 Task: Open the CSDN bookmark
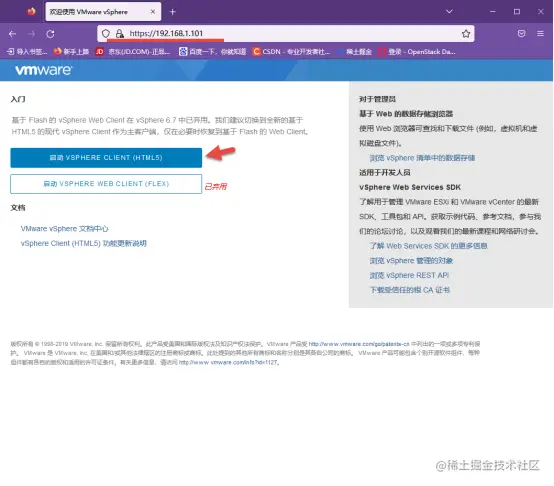[x=291, y=52]
